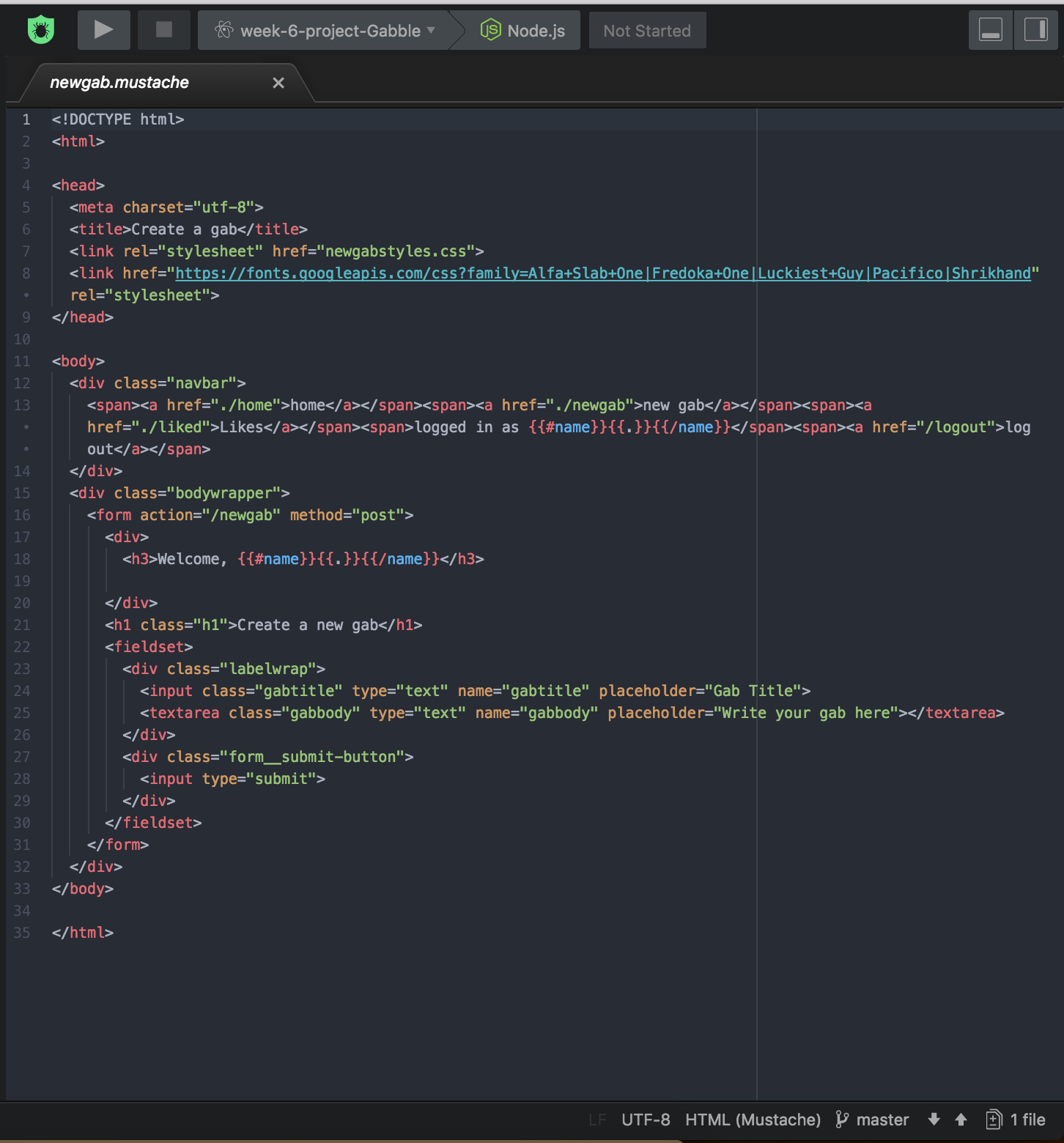1064x1143 pixels.
Task: Click the green bug debugger shield icon
Action: [x=41, y=30]
